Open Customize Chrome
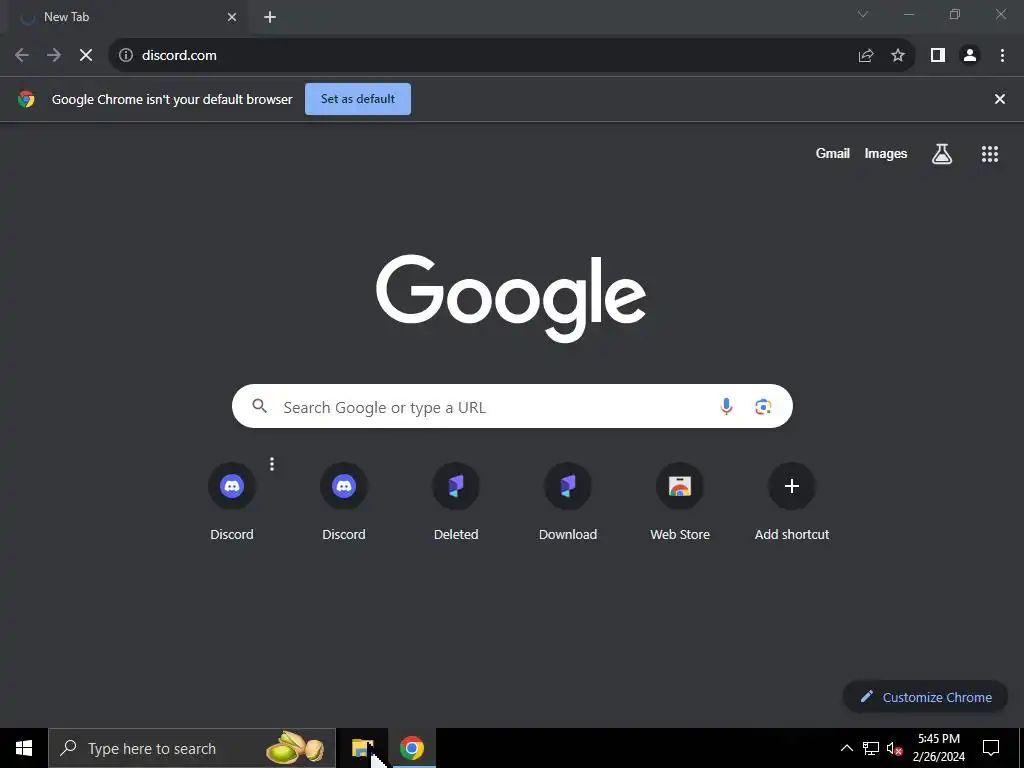 tap(925, 697)
